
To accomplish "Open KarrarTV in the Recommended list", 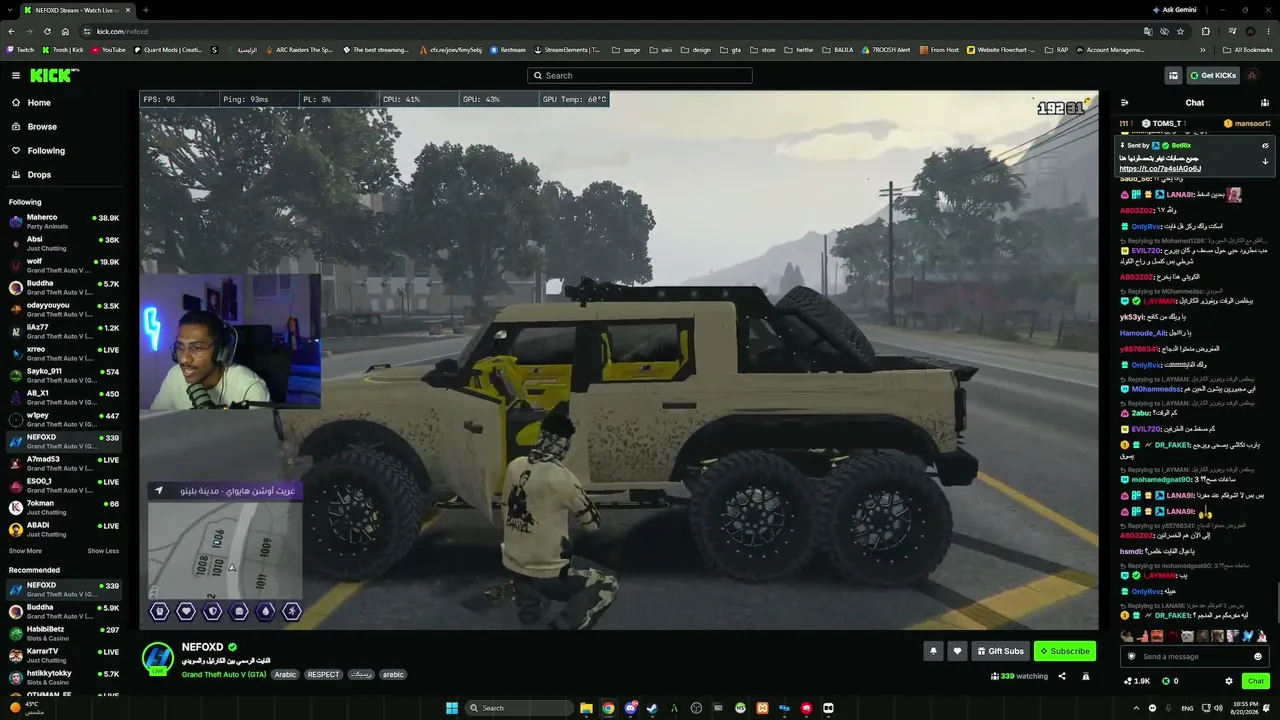I will 64,656.
